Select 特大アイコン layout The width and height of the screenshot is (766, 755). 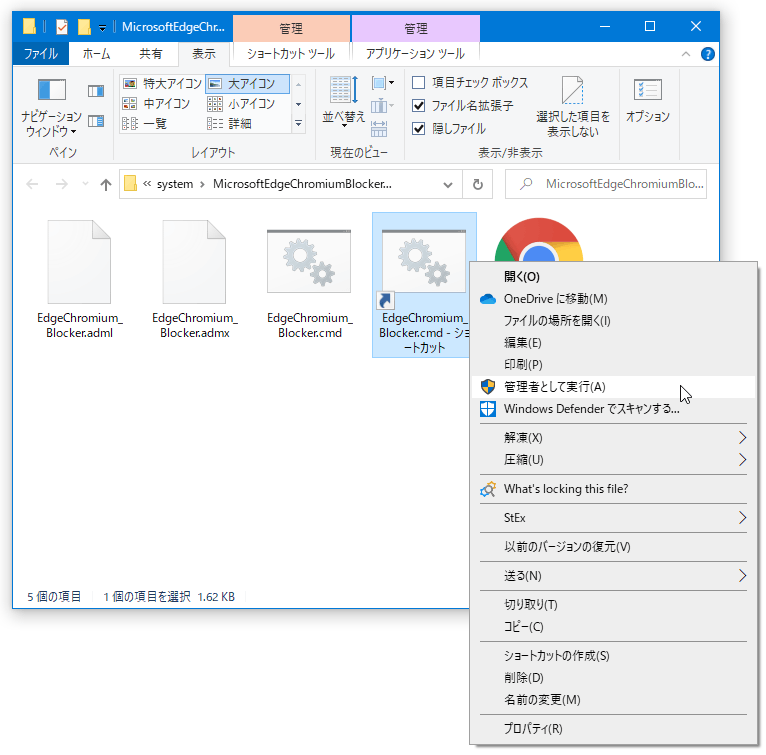[162, 84]
